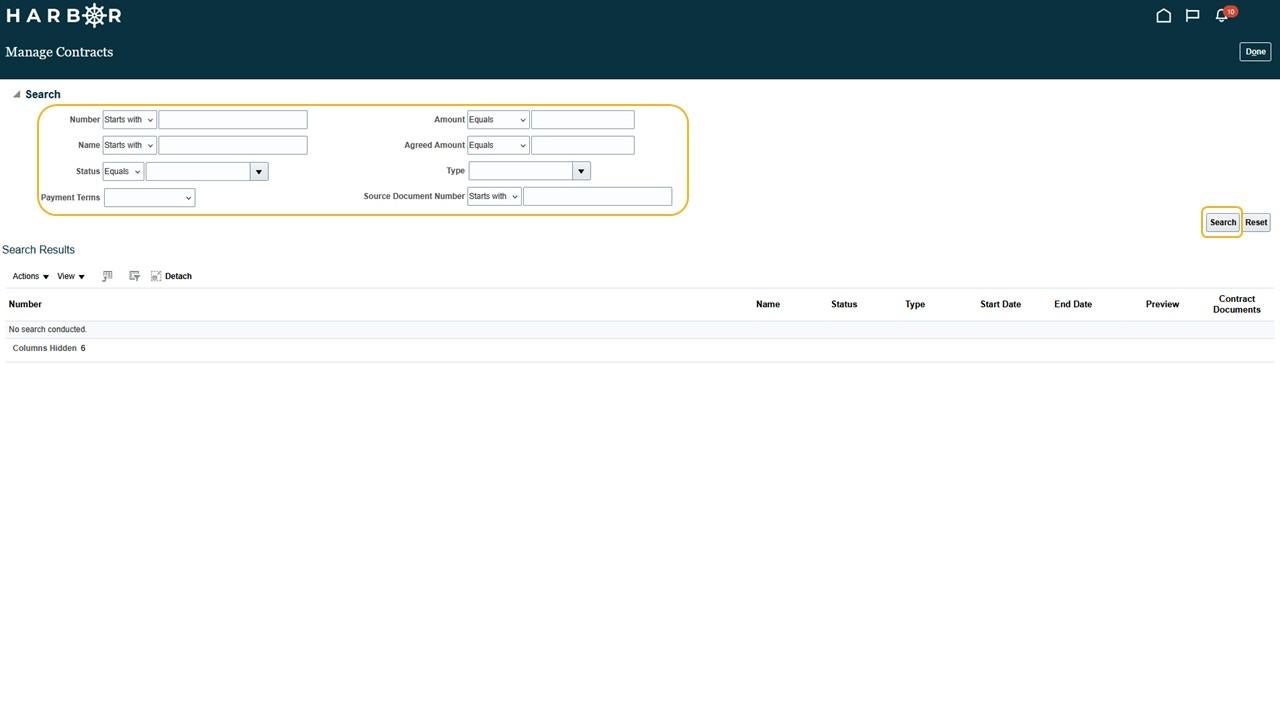The image size is (1280, 720).
Task: Open the Home icon in header
Action: 1163,15
